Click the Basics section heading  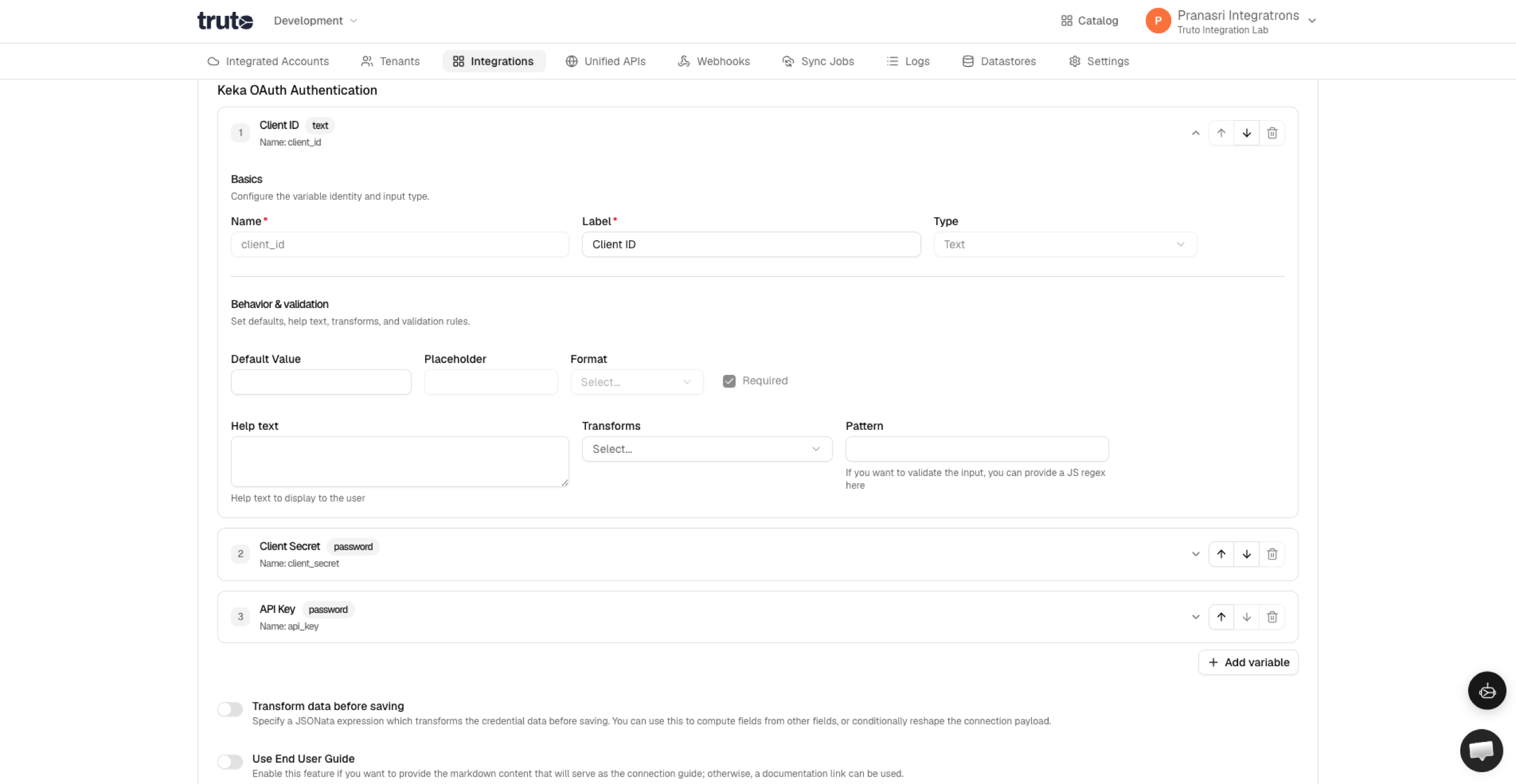pos(246,179)
